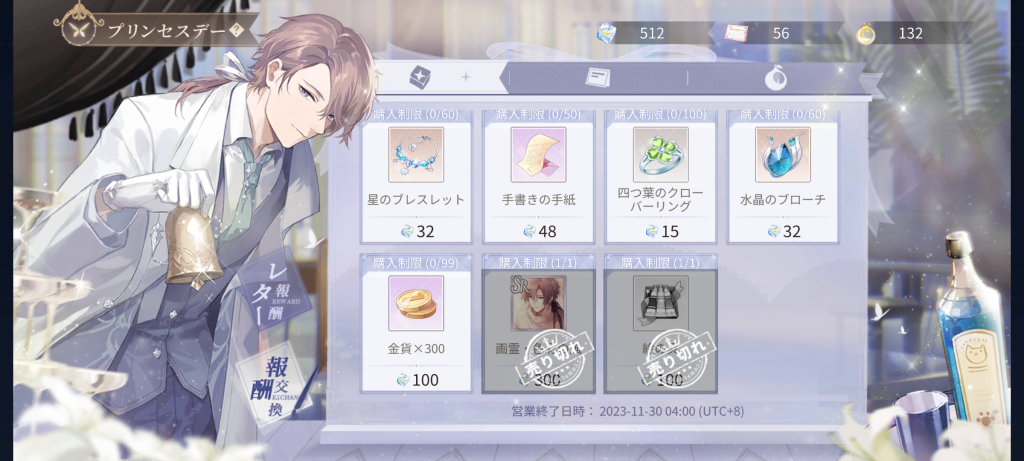
Task: Buy gold coins for 100 crystals
Action: coord(419,379)
